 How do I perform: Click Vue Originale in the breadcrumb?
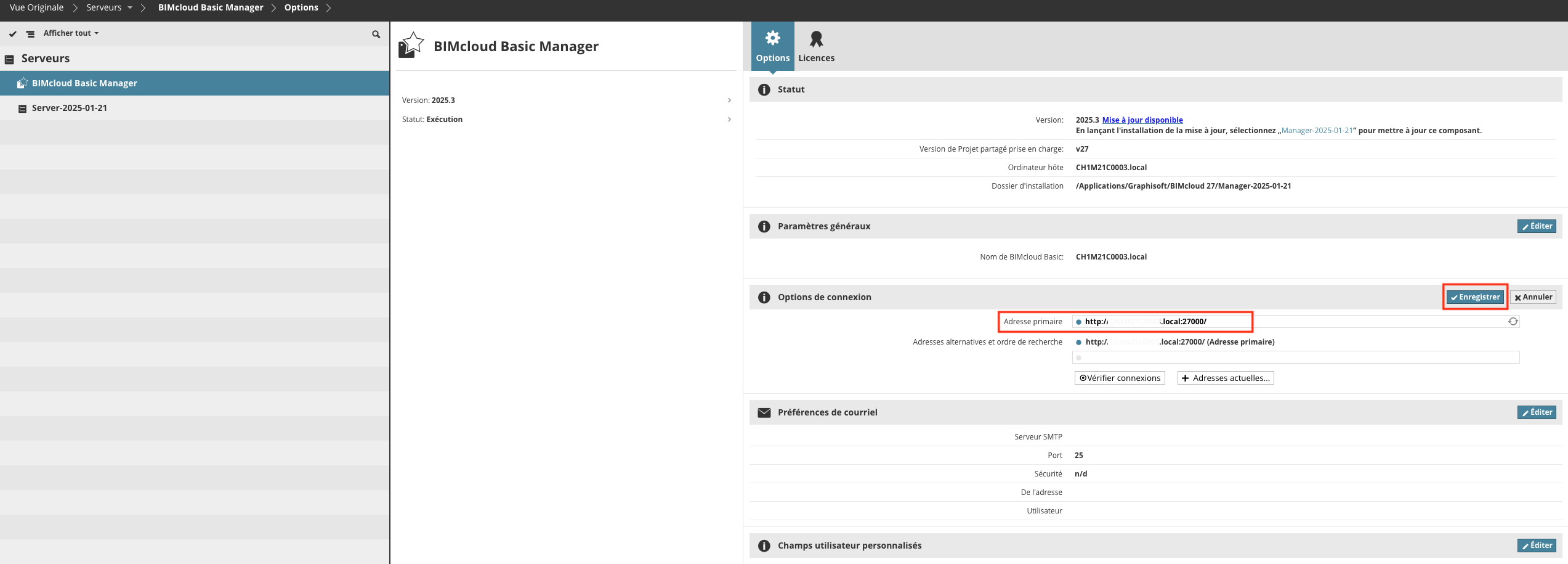point(36,7)
